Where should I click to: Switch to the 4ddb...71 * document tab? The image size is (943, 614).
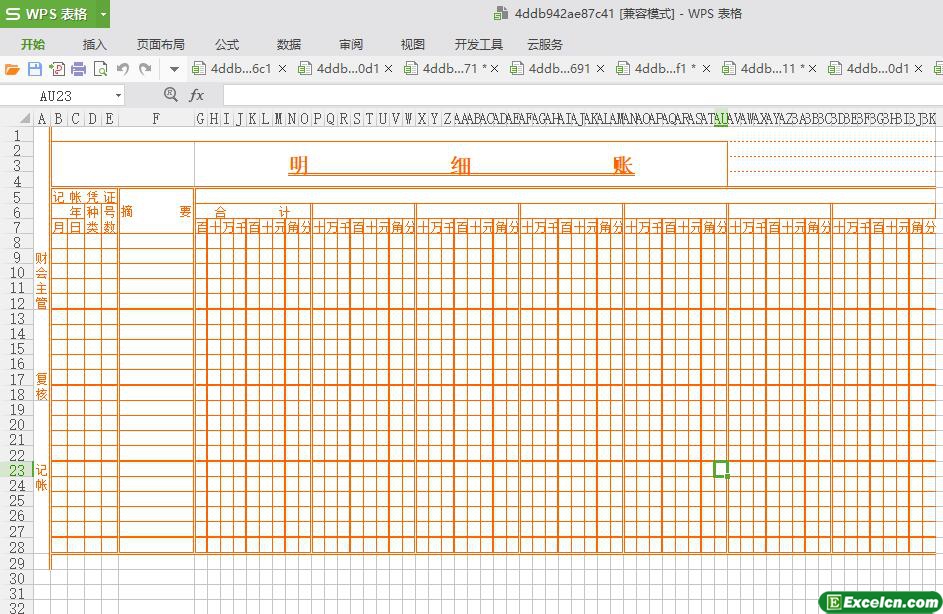click(x=452, y=69)
